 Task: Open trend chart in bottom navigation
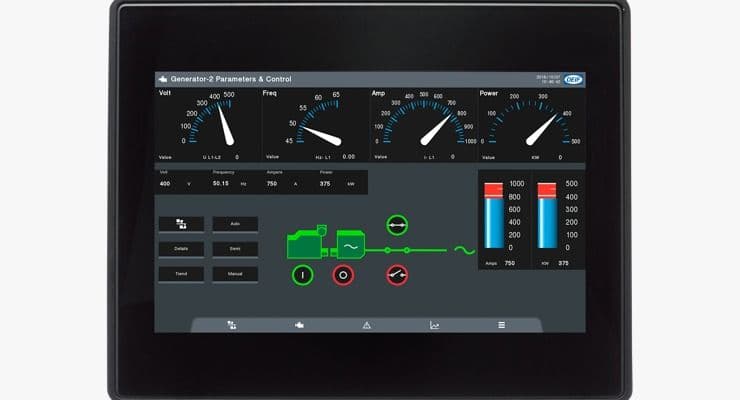point(434,325)
